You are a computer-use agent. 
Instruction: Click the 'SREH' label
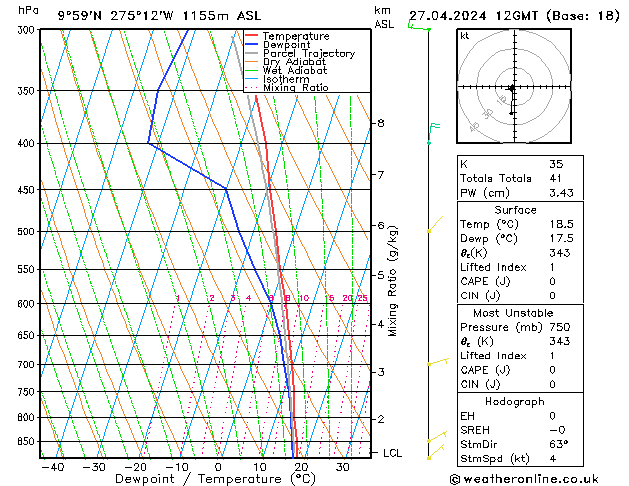(475, 430)
